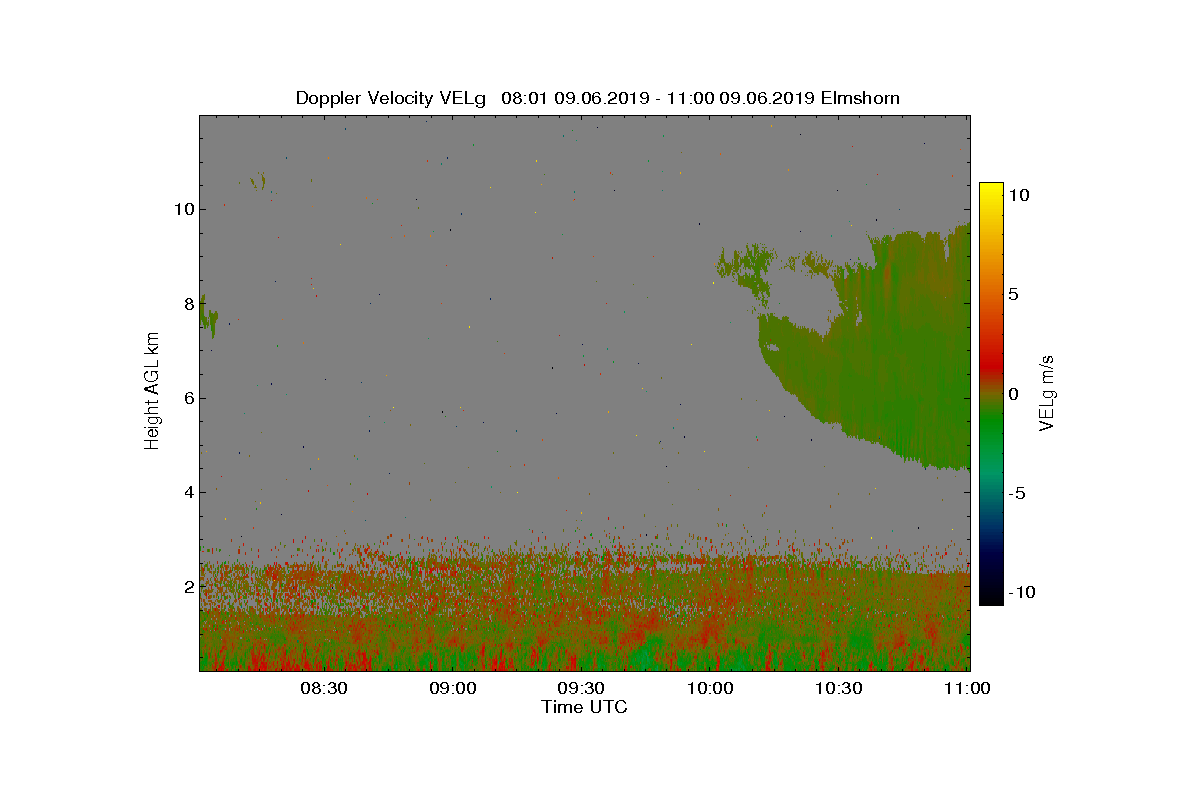Click the colorbar tick label -5
1200x800 pixels.
tap(1015, 493)
